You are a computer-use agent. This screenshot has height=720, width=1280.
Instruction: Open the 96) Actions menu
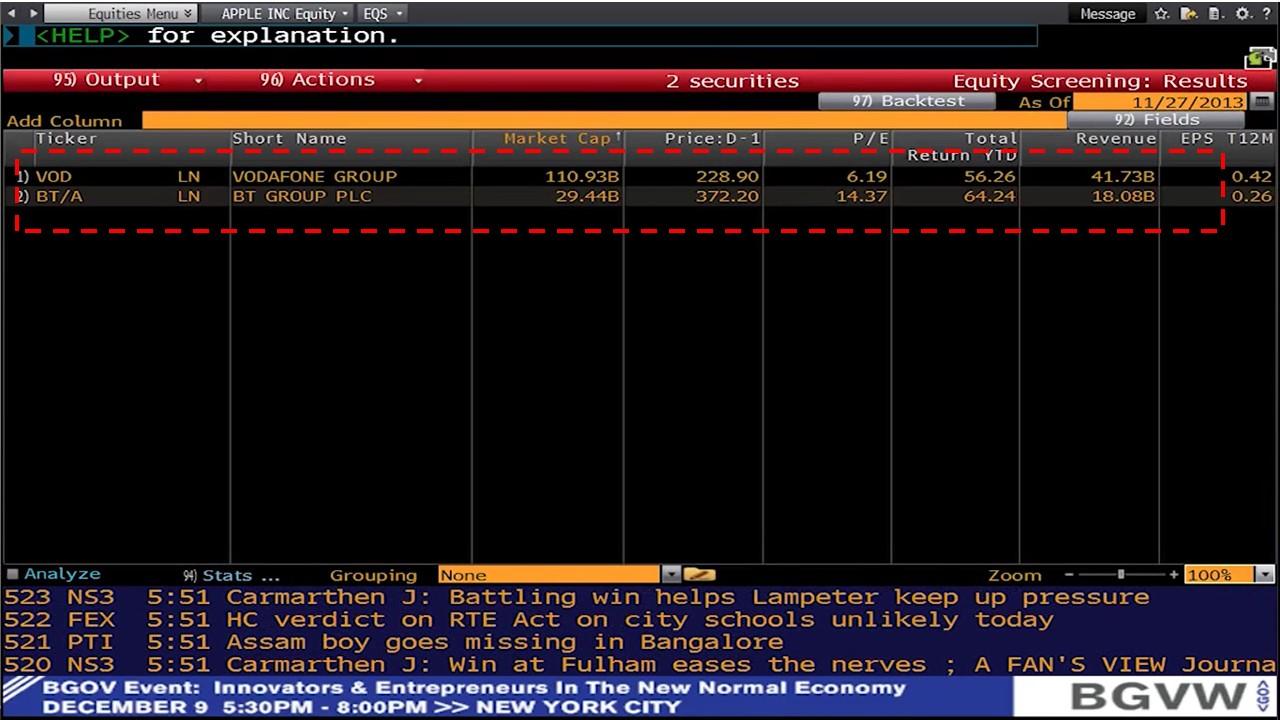click(320, 80)
